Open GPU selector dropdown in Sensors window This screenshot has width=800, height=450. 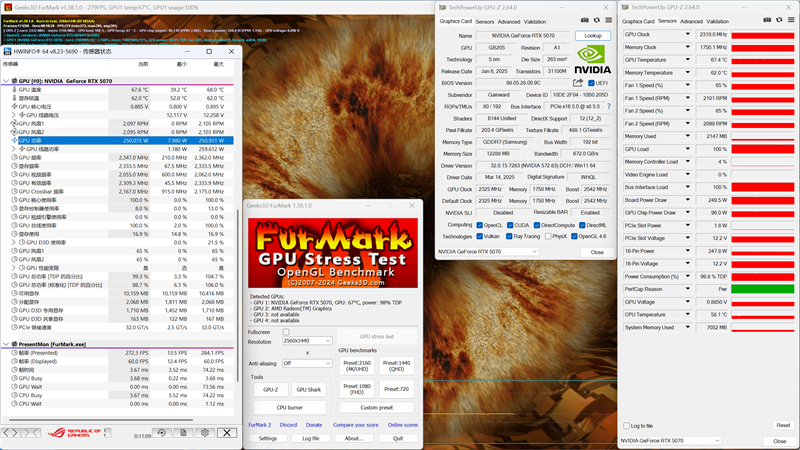click(670, 440)
